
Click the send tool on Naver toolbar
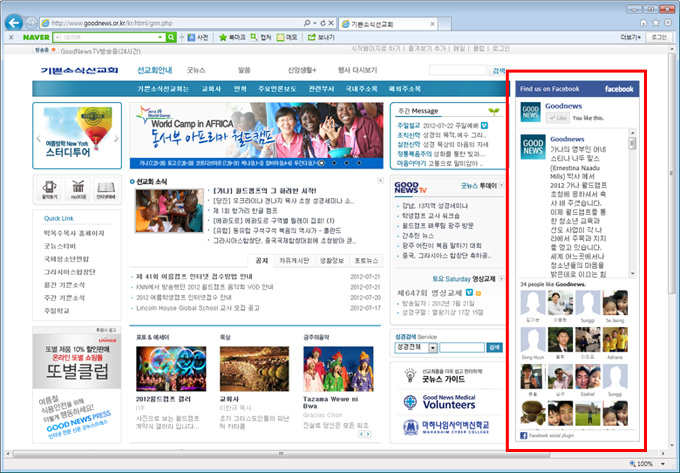pos(321,37)
